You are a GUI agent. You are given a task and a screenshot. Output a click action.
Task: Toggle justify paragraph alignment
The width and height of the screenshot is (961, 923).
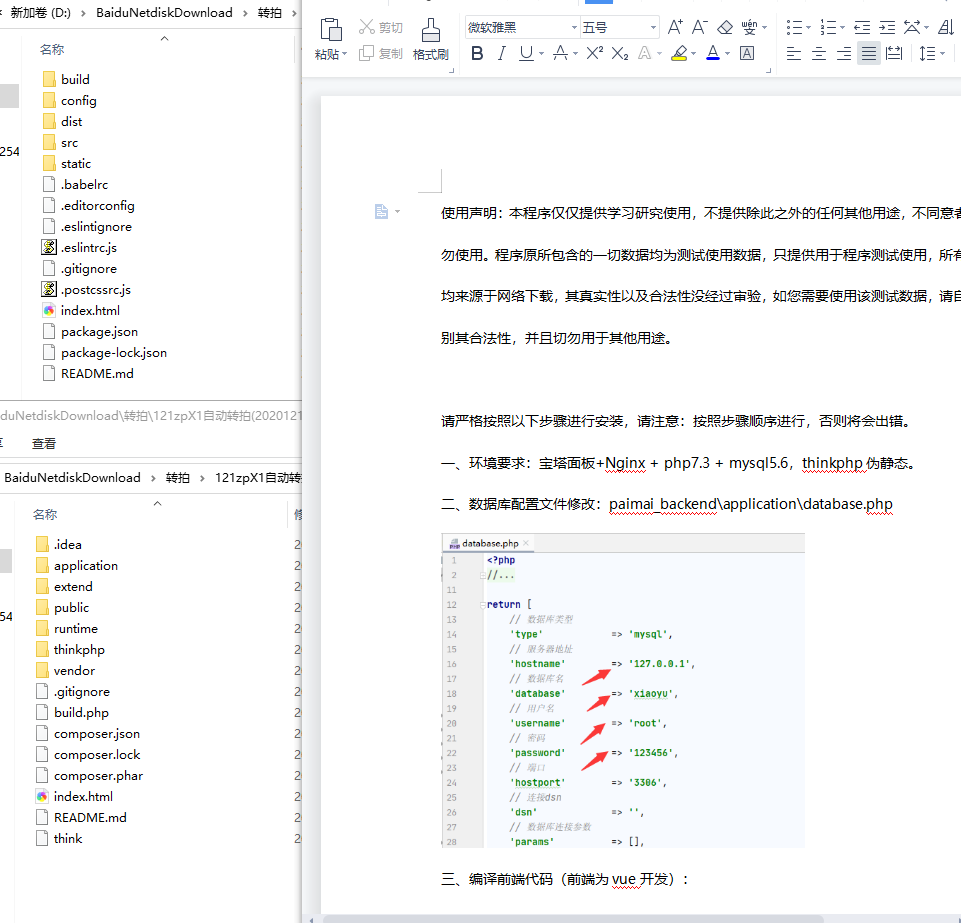point(869,53)
